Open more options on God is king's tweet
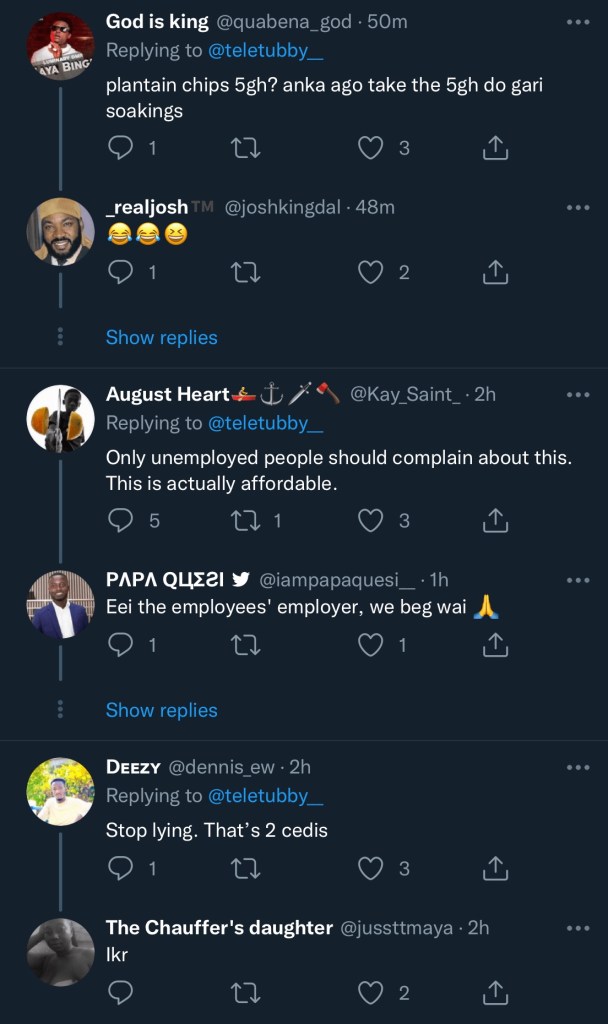Image resolution: width=608 pixels, height=1024 pixels. click(x=578, y=22)
